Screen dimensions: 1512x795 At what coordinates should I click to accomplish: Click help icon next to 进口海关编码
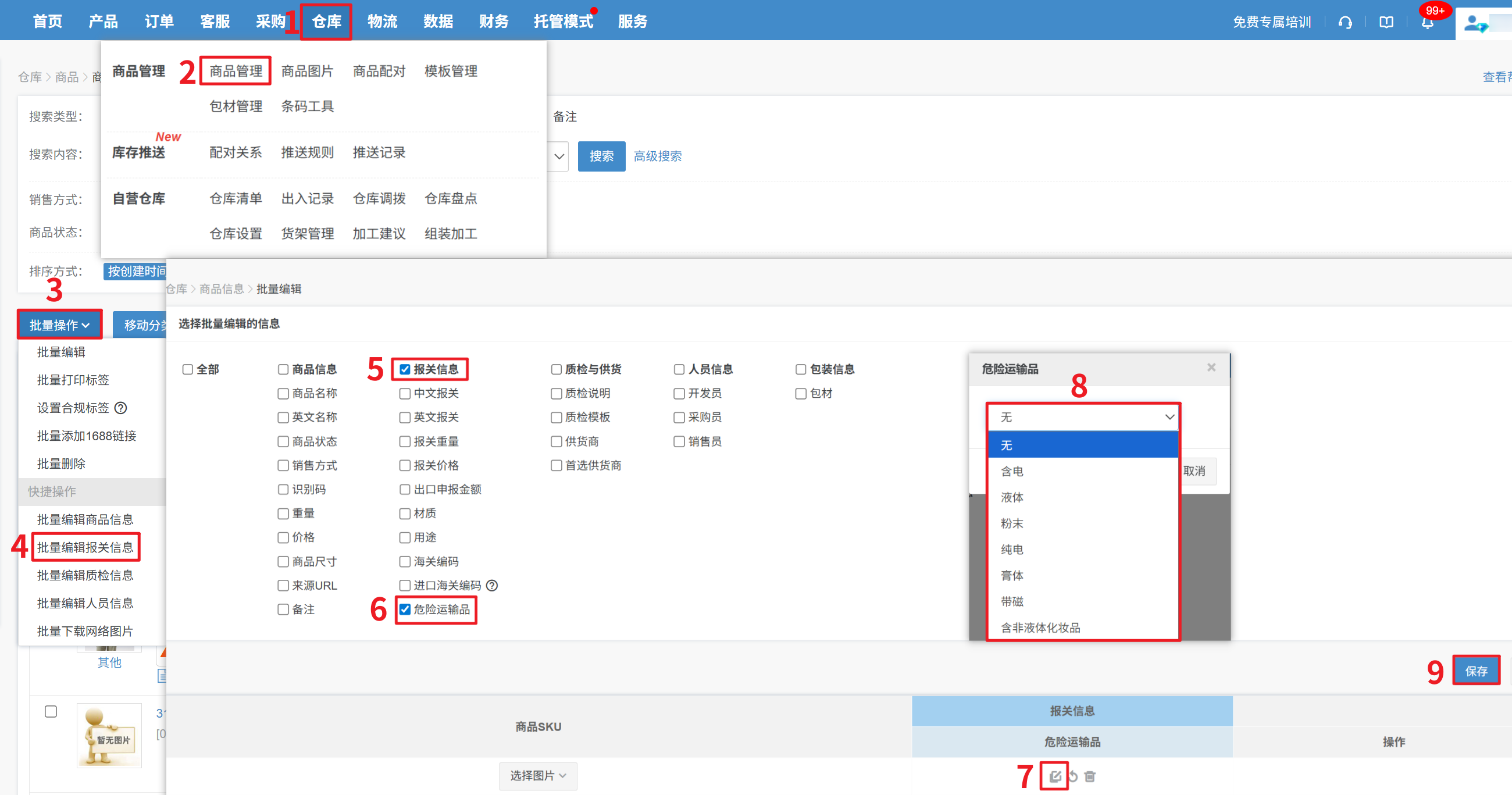[x=492, y=586]
